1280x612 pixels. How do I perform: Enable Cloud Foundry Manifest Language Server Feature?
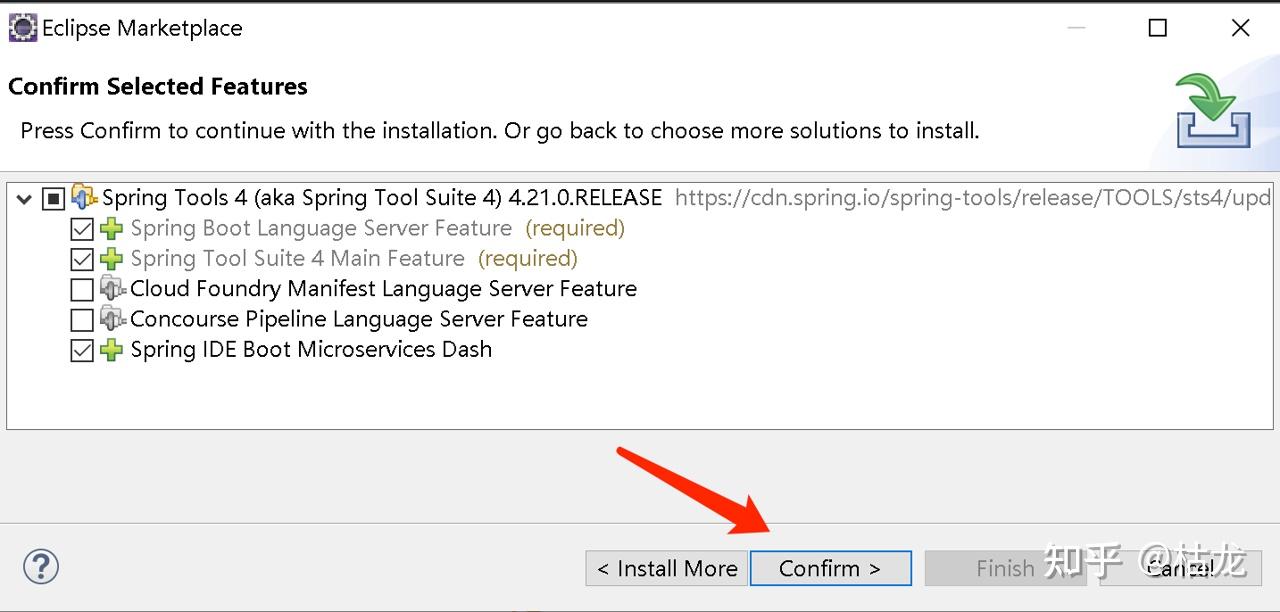pos(82,290)
